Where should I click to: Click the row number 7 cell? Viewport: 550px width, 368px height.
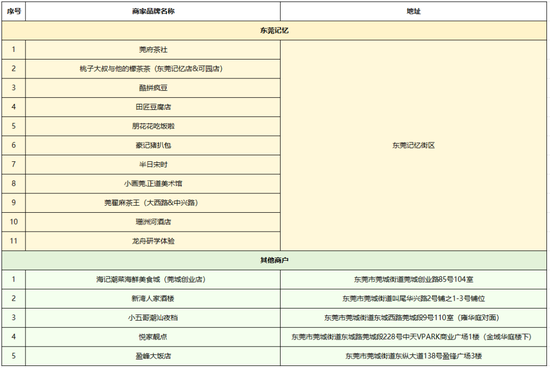click(x=14, y=165)
